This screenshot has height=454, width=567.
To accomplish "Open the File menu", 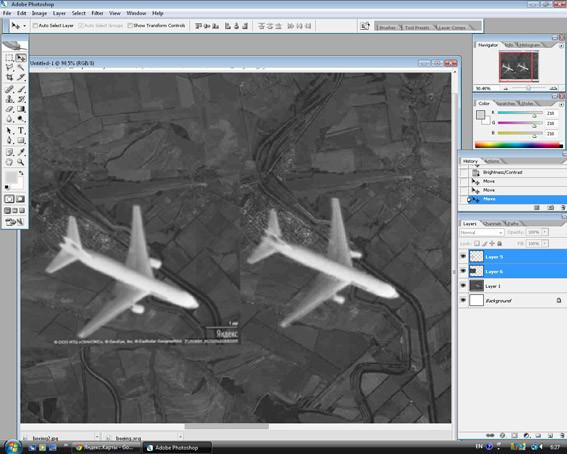I will click(x=7, y=13).
